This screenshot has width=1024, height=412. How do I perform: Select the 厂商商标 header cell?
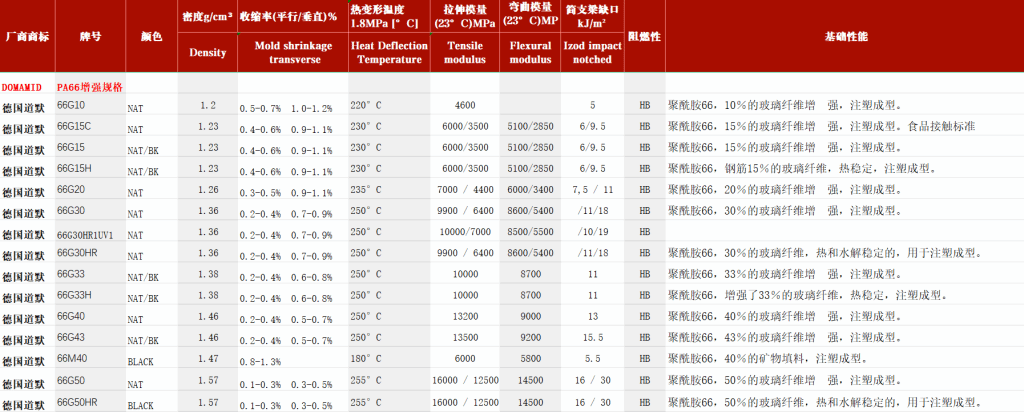click(x=27, y=36)
